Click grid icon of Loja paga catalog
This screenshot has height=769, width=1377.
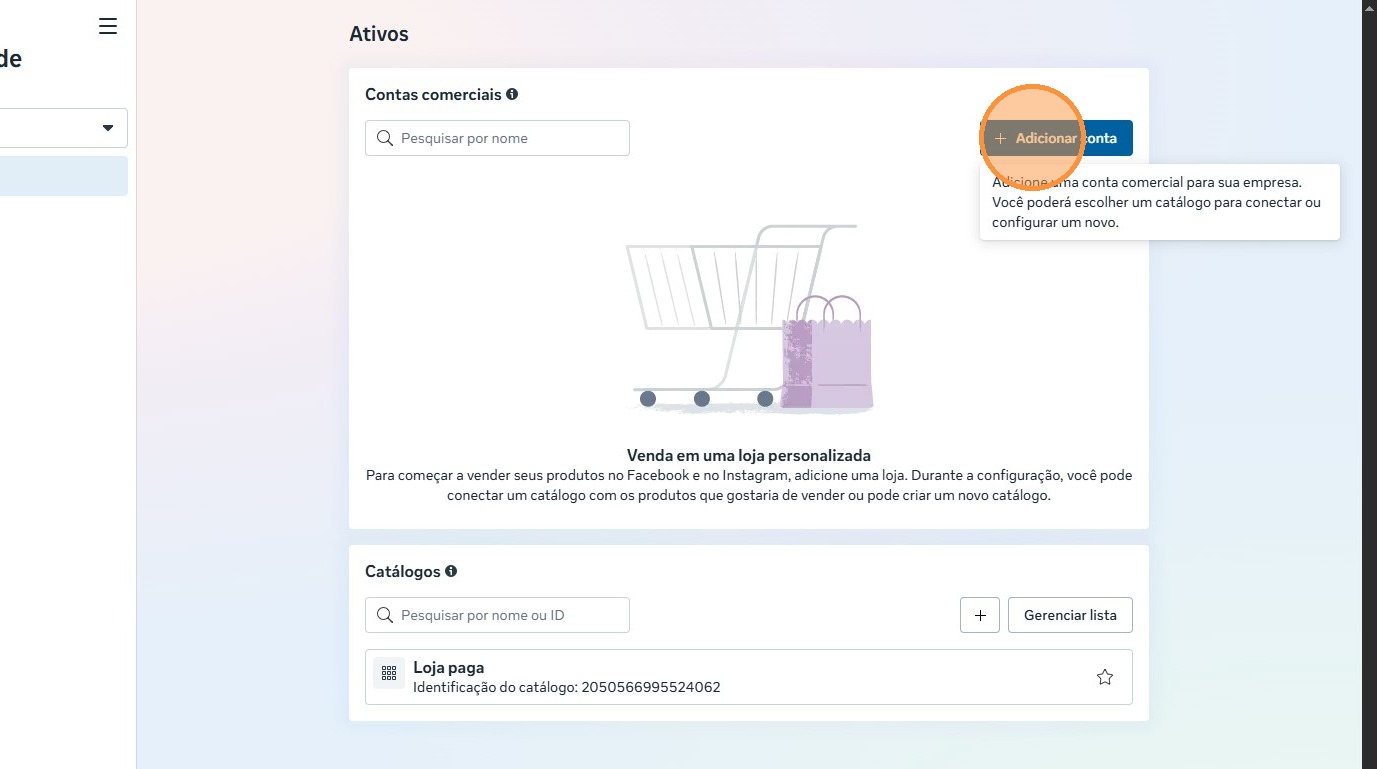[389, 673]
